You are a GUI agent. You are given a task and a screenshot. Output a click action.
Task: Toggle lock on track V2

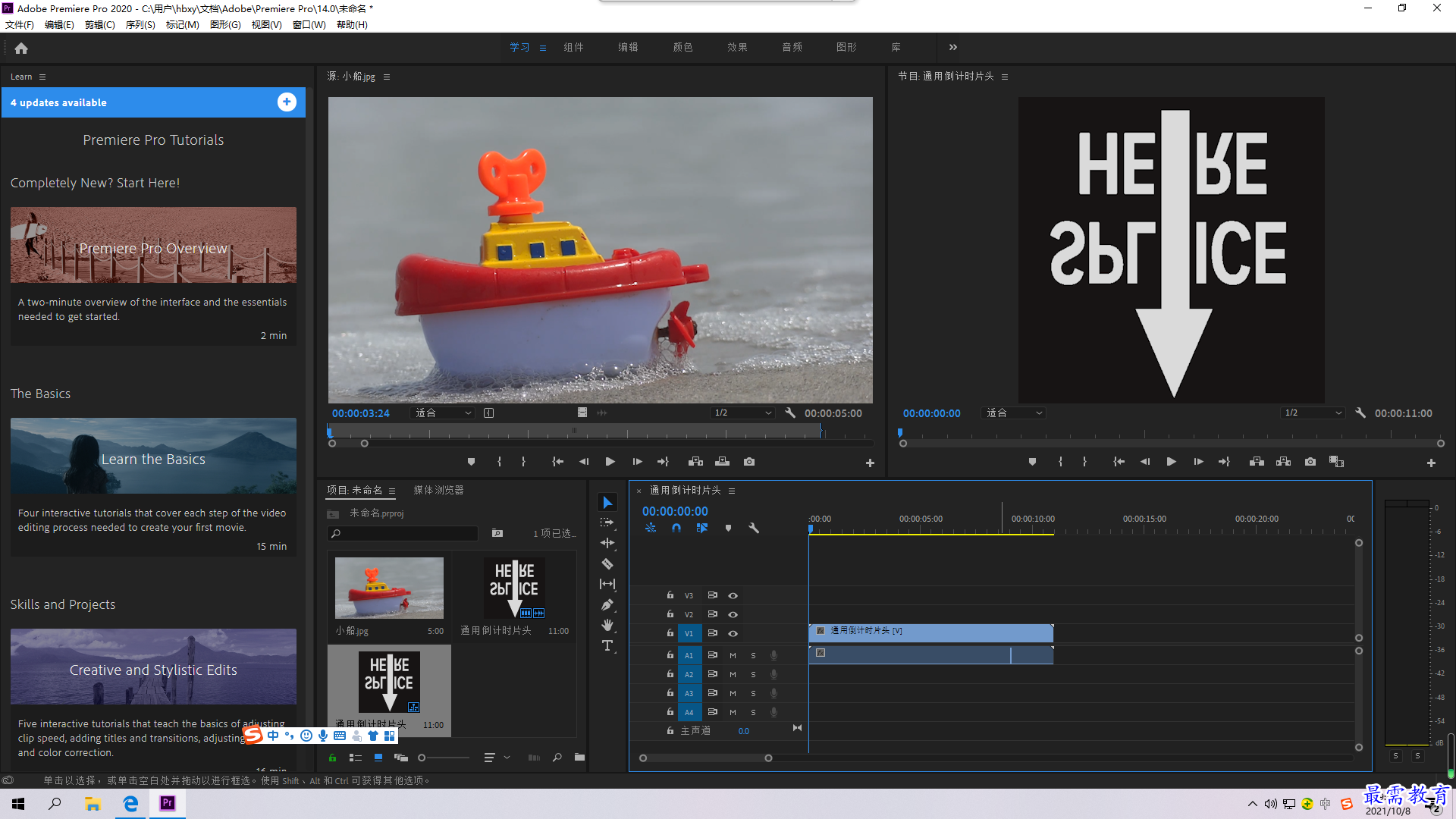point(670,613)
